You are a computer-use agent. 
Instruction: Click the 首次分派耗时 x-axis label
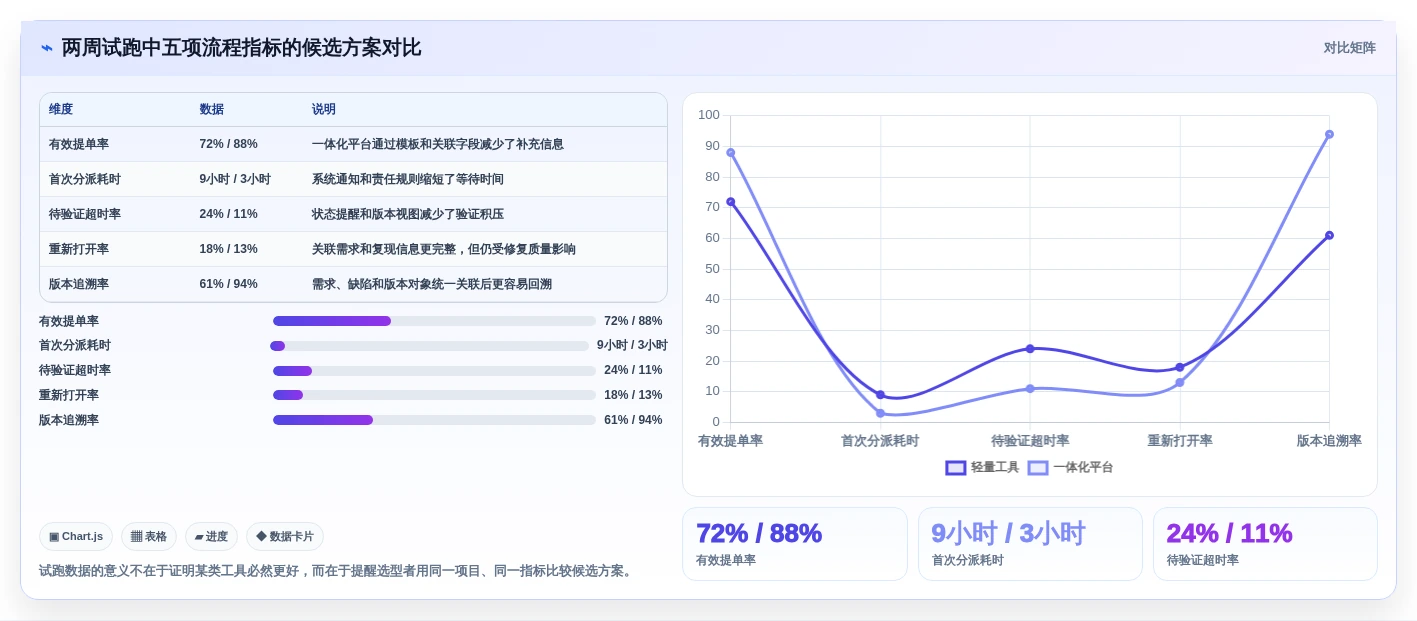[x=880, y=441]
